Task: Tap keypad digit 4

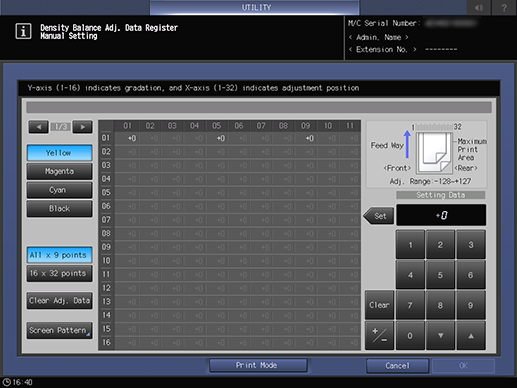Action: coord(410,275)
